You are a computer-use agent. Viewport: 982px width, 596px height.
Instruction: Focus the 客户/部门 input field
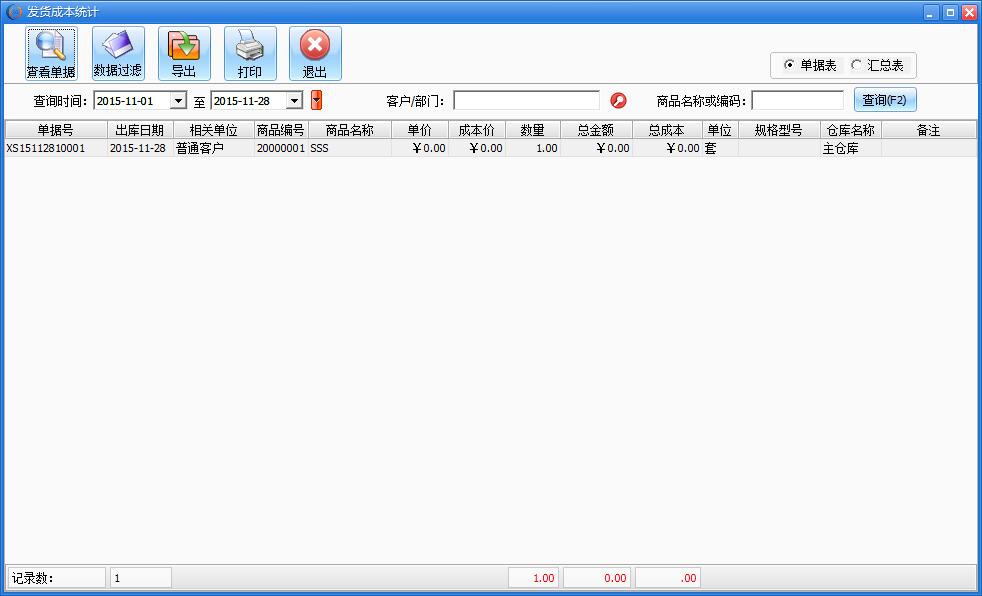tap(526, 100)
